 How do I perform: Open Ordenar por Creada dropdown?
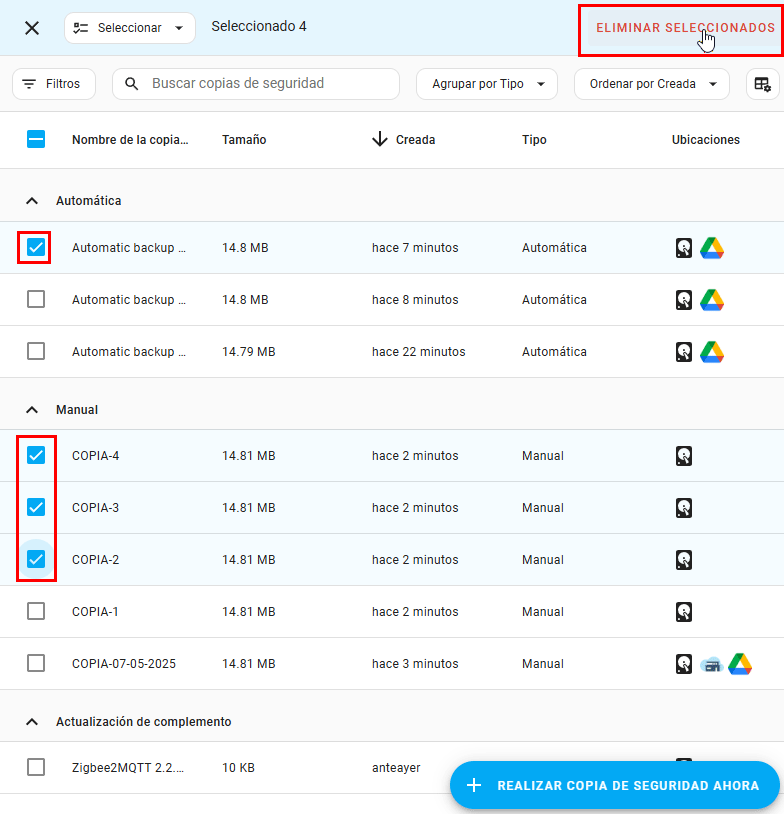(651, 84)
